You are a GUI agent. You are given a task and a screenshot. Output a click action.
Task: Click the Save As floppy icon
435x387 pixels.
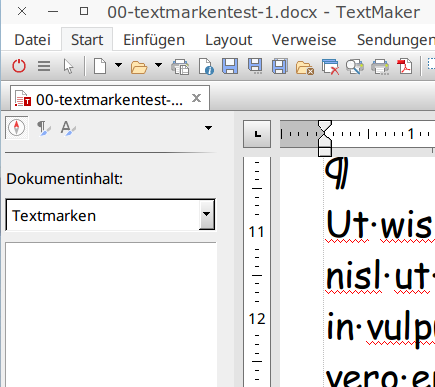(255, 66)
